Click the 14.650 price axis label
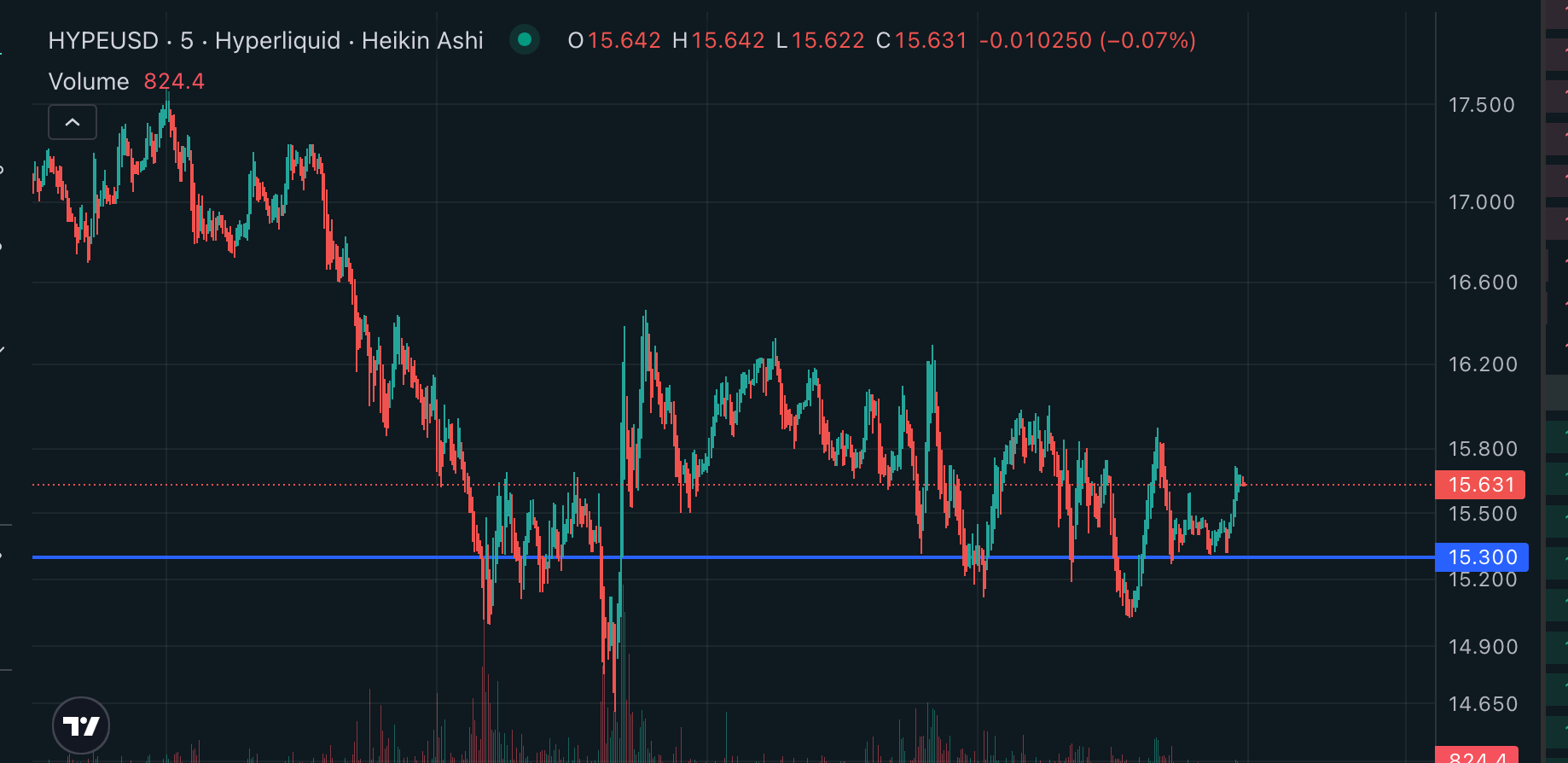This screenshot has height=763, width=1568. pyautogui.click(x=1483, y=704)
